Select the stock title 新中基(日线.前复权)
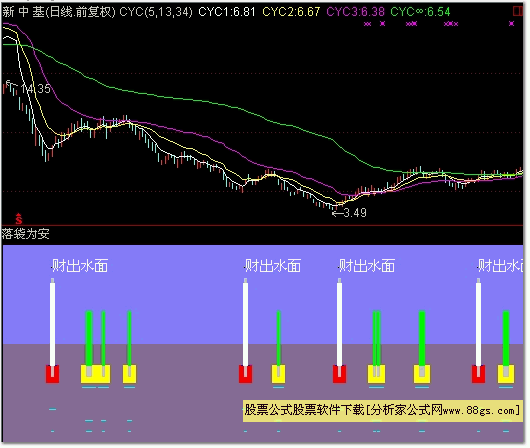 tap(59, 12)
